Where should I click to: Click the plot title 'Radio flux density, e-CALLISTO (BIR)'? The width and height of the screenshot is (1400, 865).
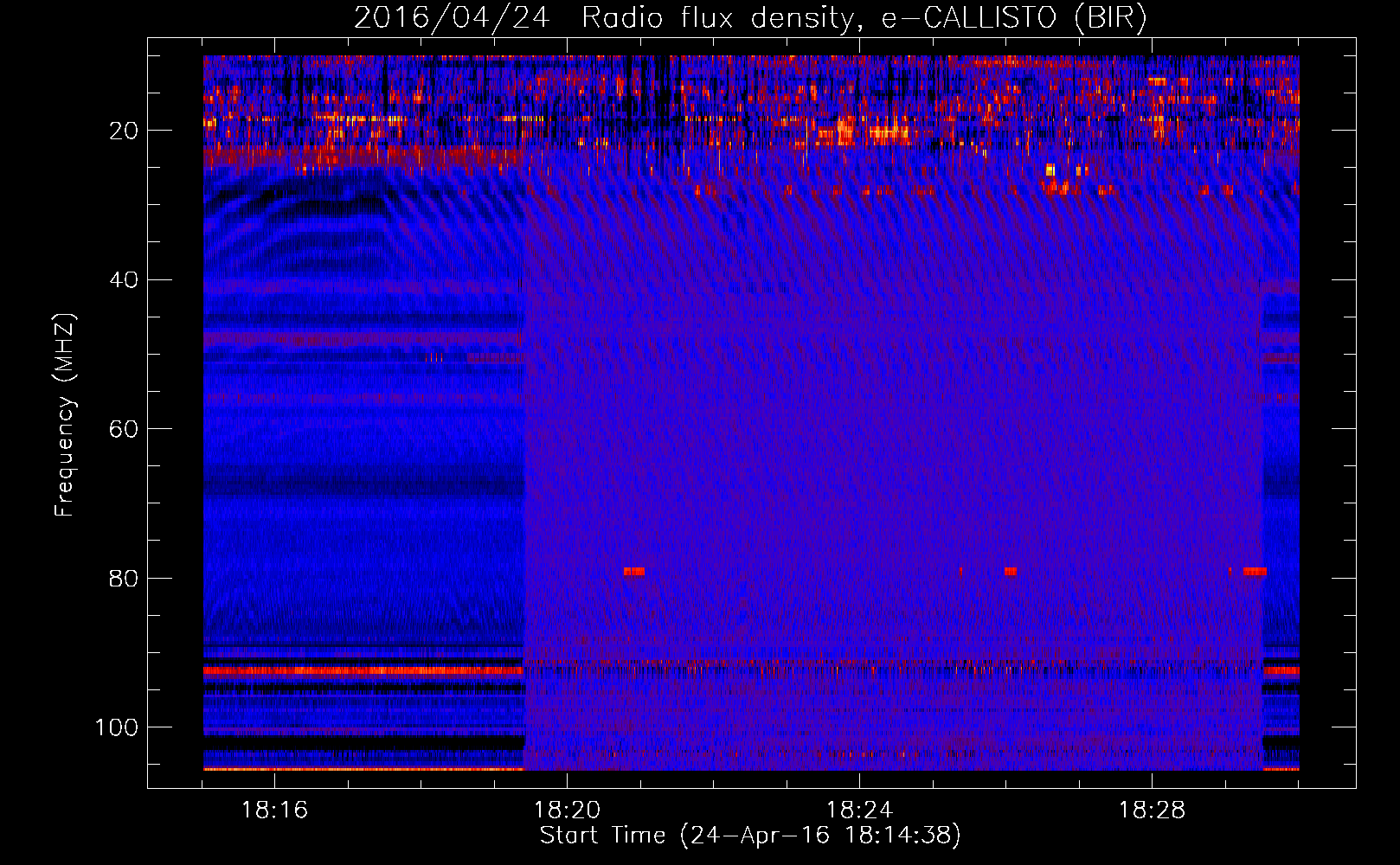(x=864, y=17)
